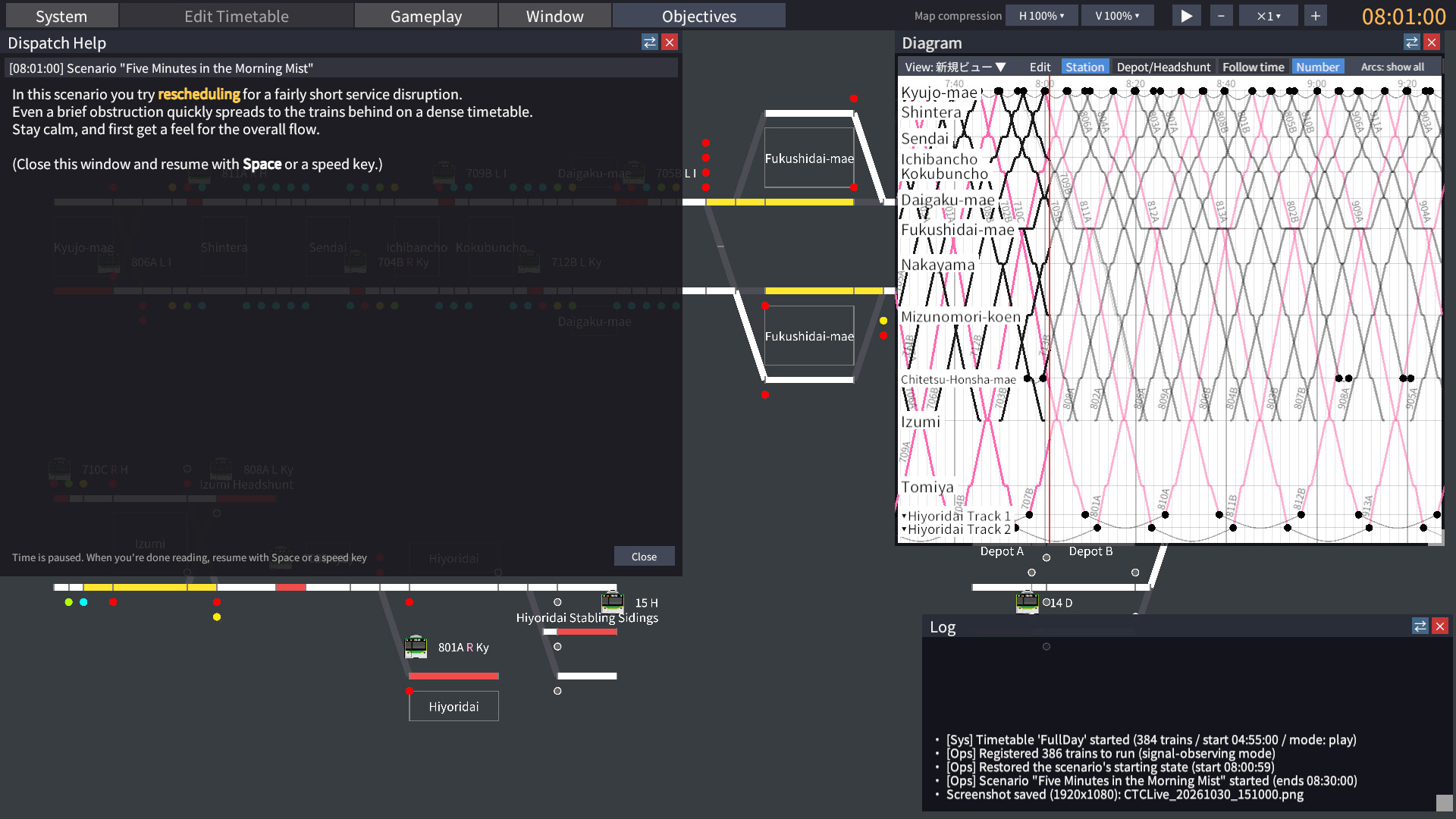Select train 14 D near the depot
The image size is (1456, 819).
(x=1028, y=602)
